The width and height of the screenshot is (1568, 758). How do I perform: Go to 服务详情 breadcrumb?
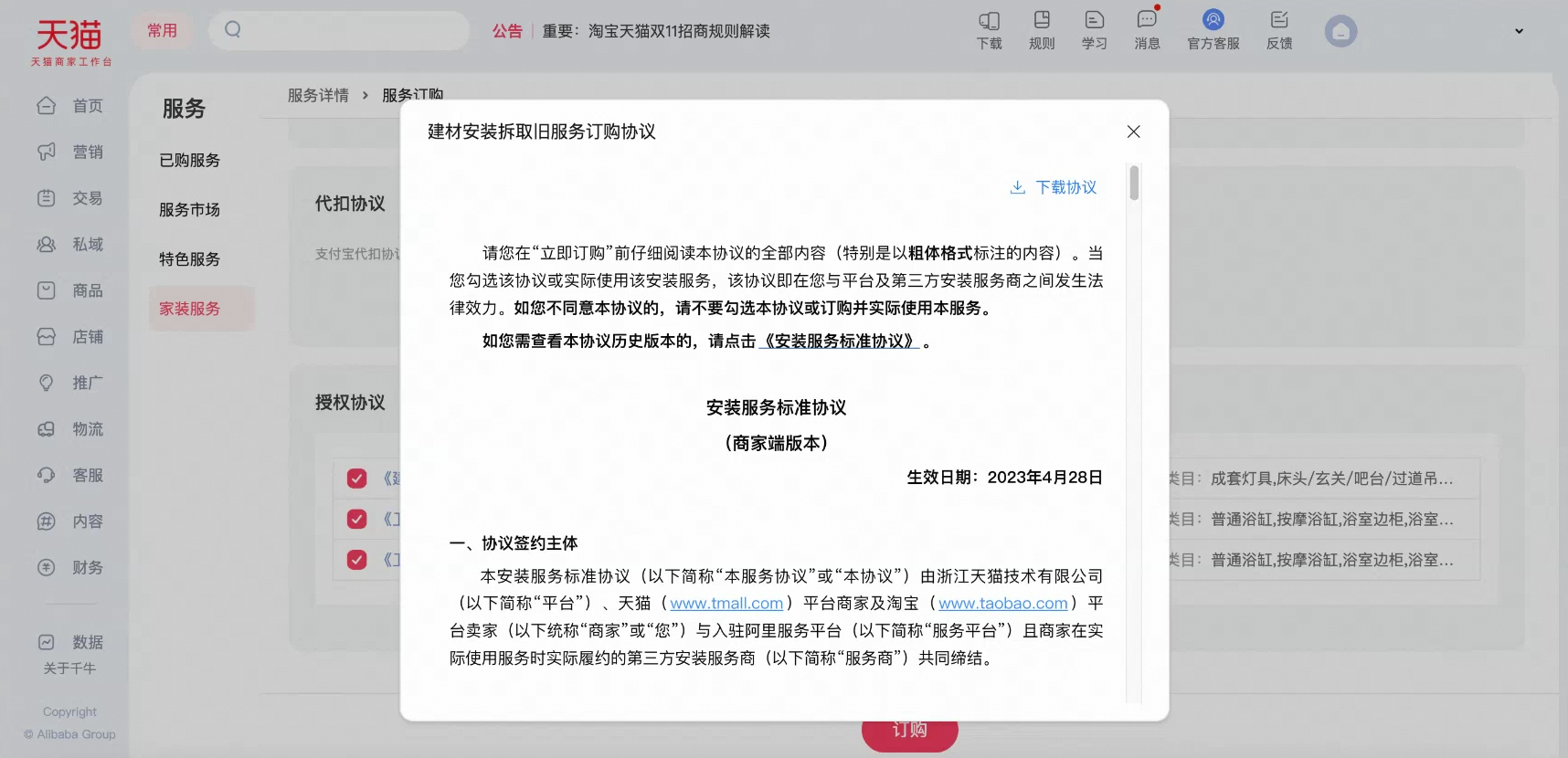[x=318, y=95]
